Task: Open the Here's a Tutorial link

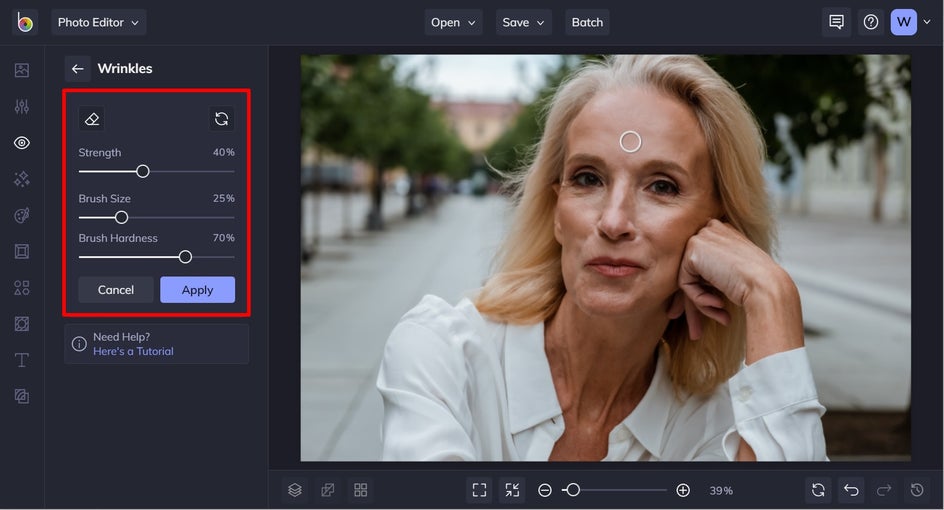Action: point(133,351)
